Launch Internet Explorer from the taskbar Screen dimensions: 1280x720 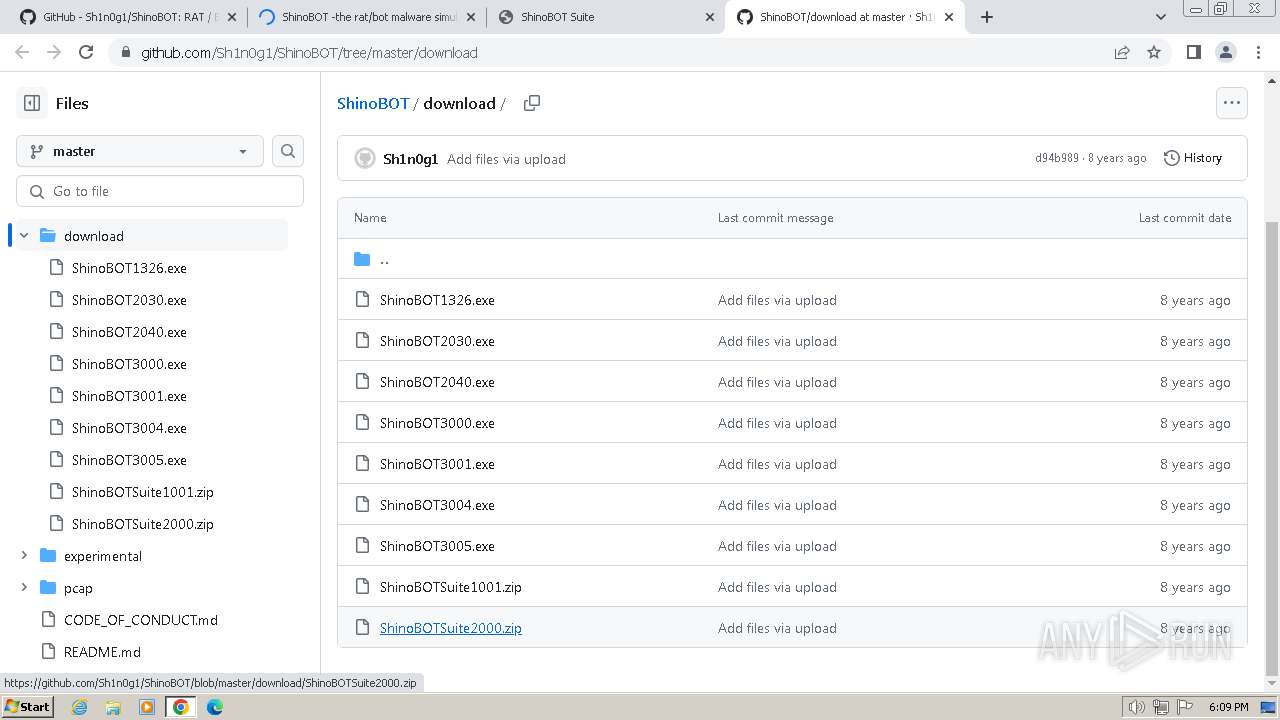point(80,707)
